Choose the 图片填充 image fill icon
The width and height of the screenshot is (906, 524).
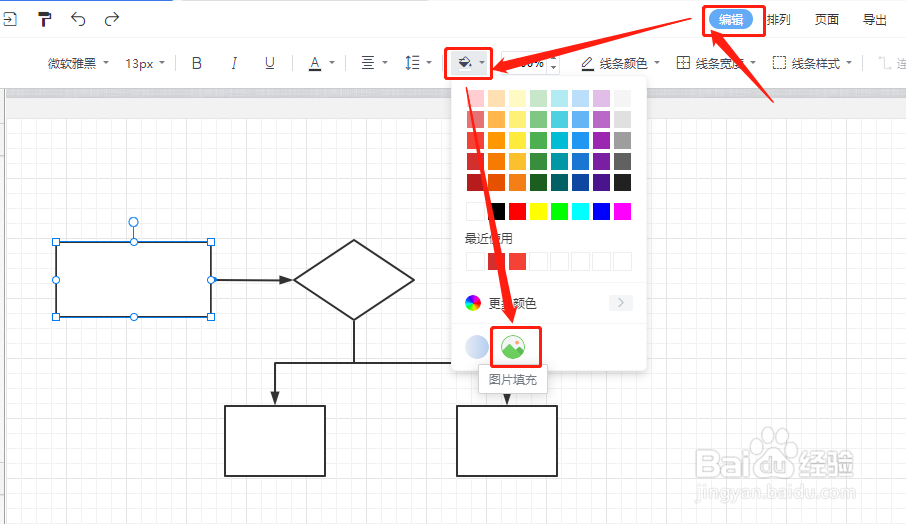(x=513, y=347)
